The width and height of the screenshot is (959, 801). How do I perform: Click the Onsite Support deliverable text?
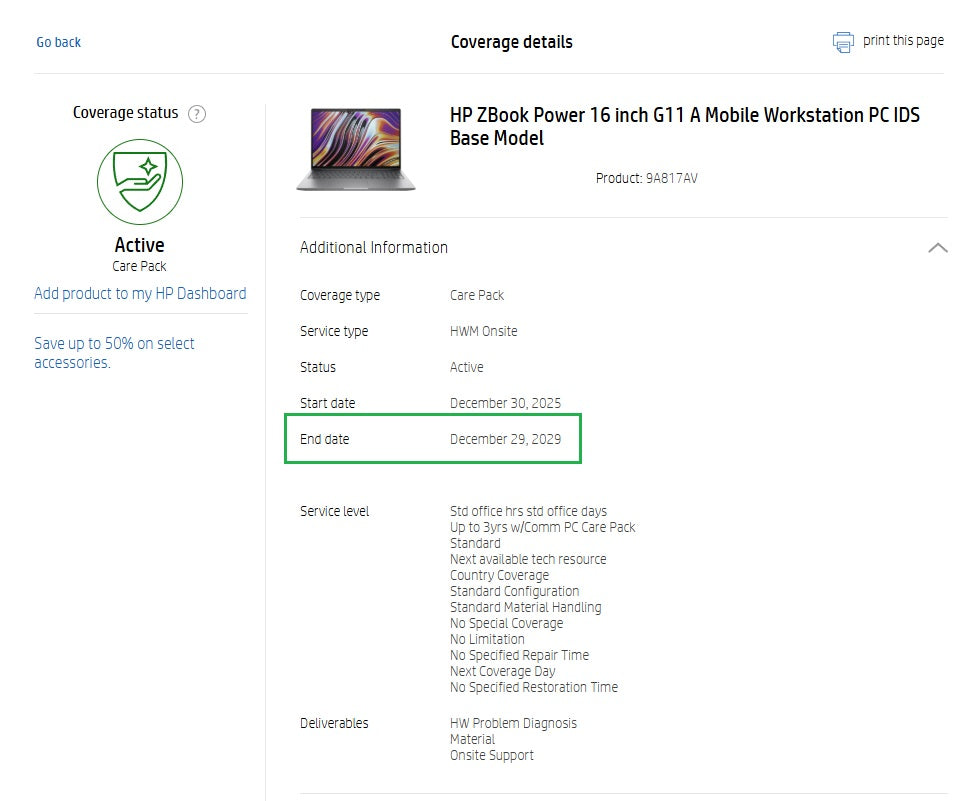click(492, 755)
